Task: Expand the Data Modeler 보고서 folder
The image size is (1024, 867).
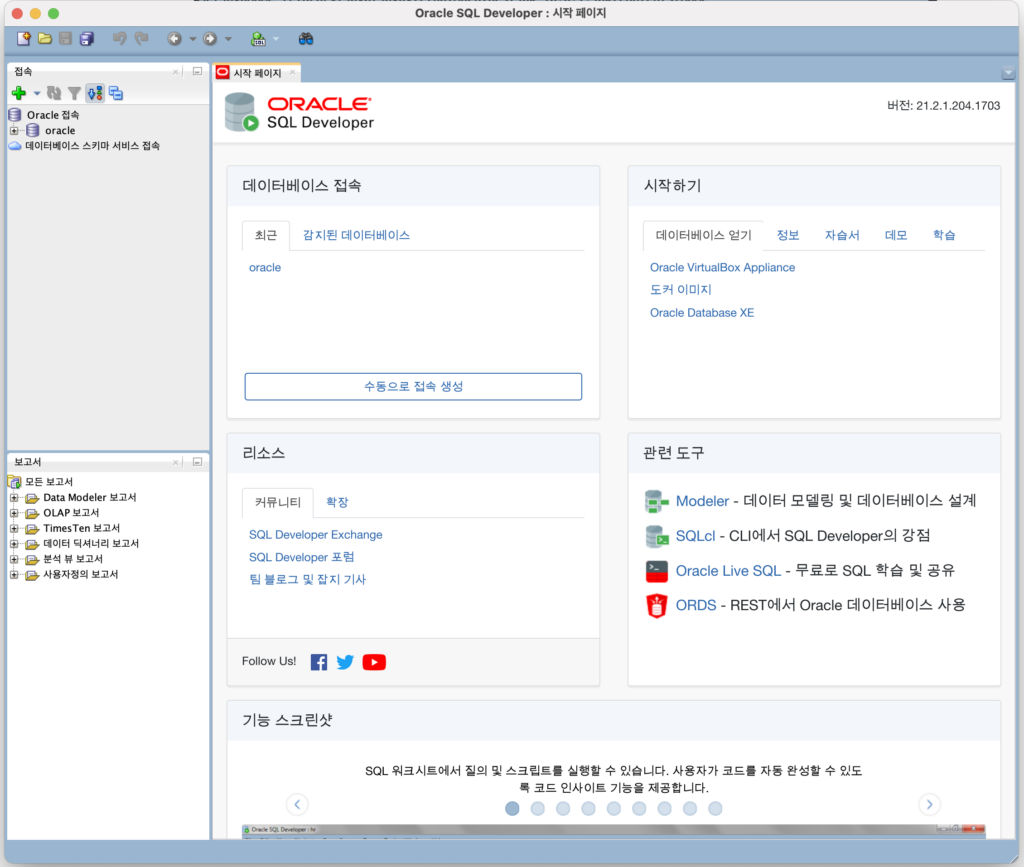Action: tap(14, 497)
